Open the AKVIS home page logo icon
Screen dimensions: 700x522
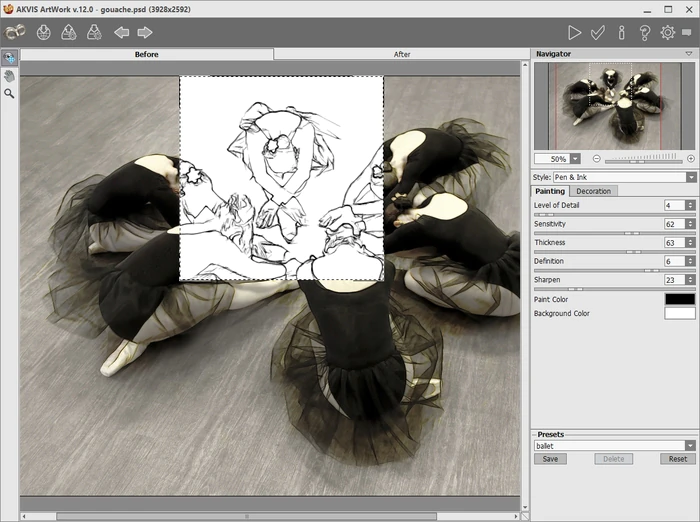(15, 32)
